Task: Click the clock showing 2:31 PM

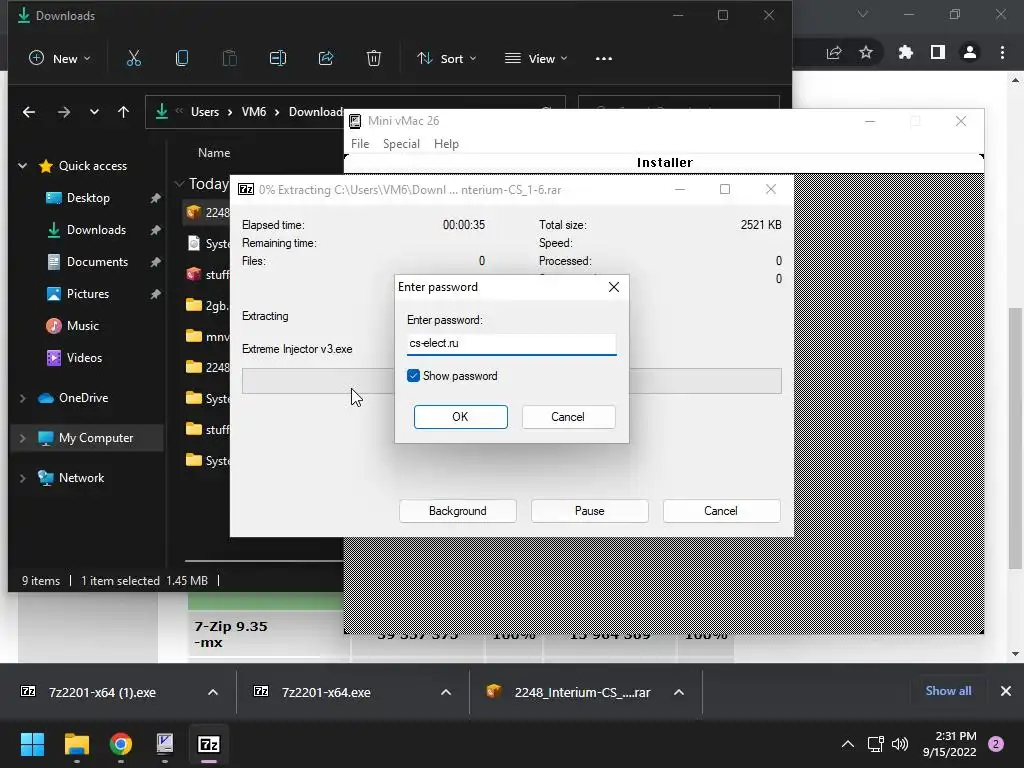Action: pyautogui.click(x=955, y=736)
